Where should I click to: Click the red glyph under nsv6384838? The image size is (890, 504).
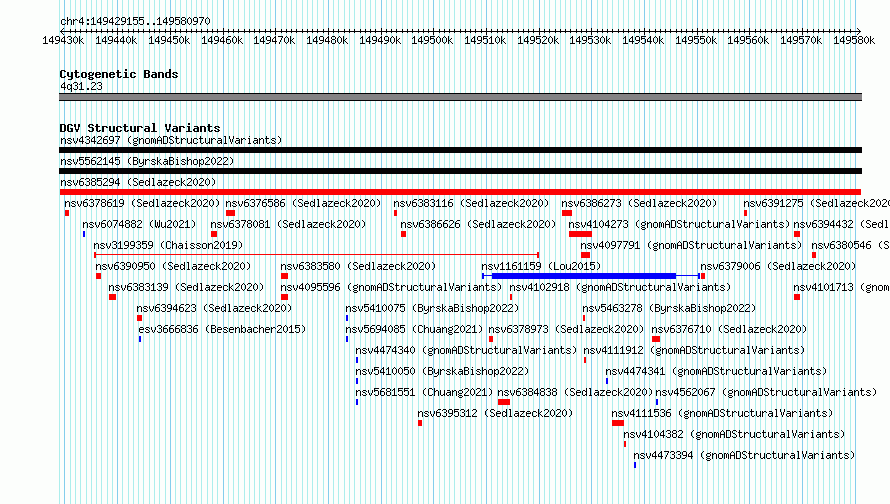[x=504, y=402]
